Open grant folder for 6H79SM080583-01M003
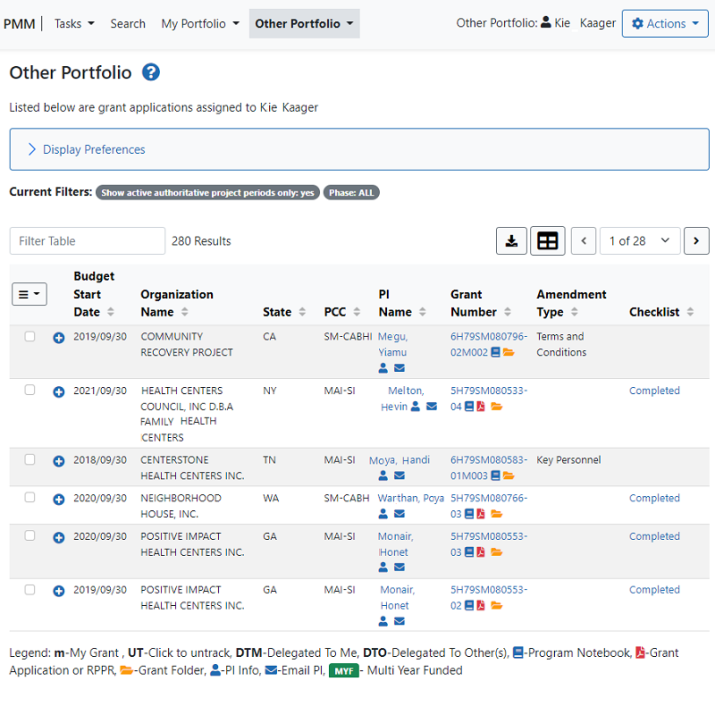 coord(508,476)
